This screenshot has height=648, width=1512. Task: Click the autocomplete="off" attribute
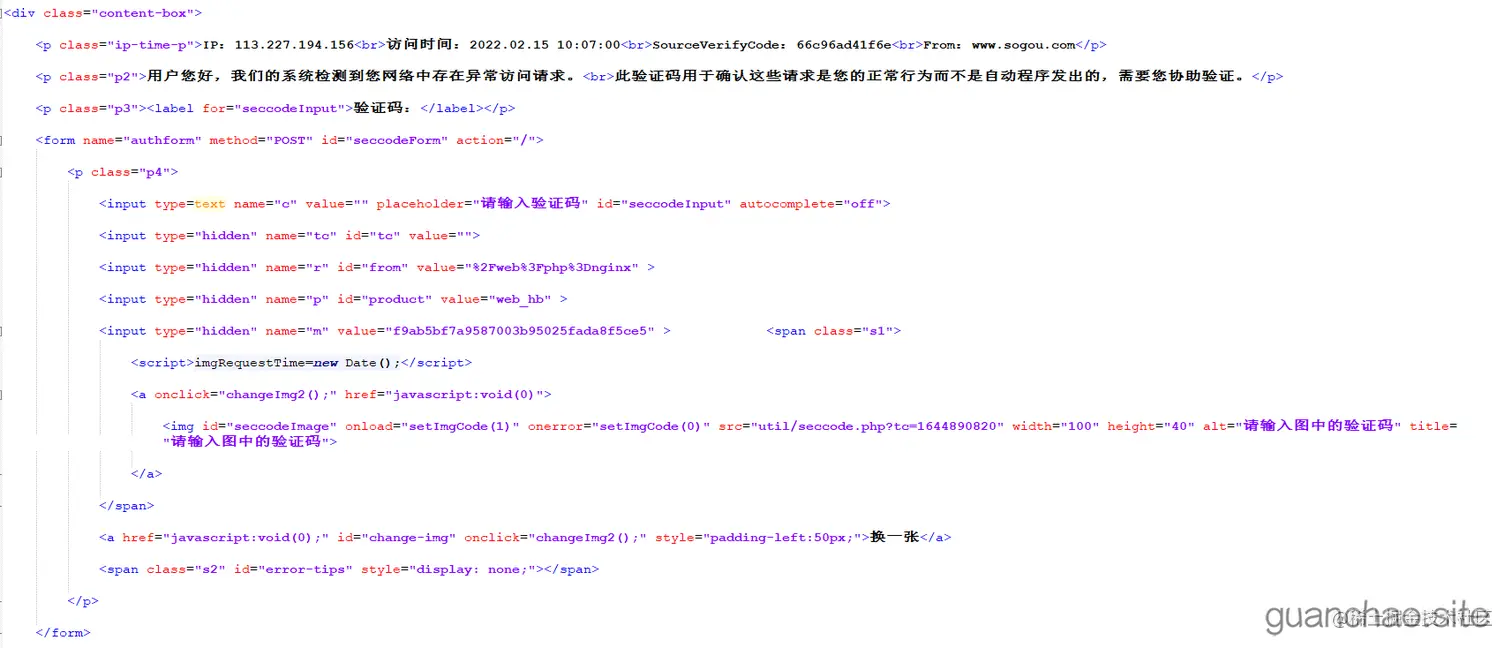(x=810, y=204)
